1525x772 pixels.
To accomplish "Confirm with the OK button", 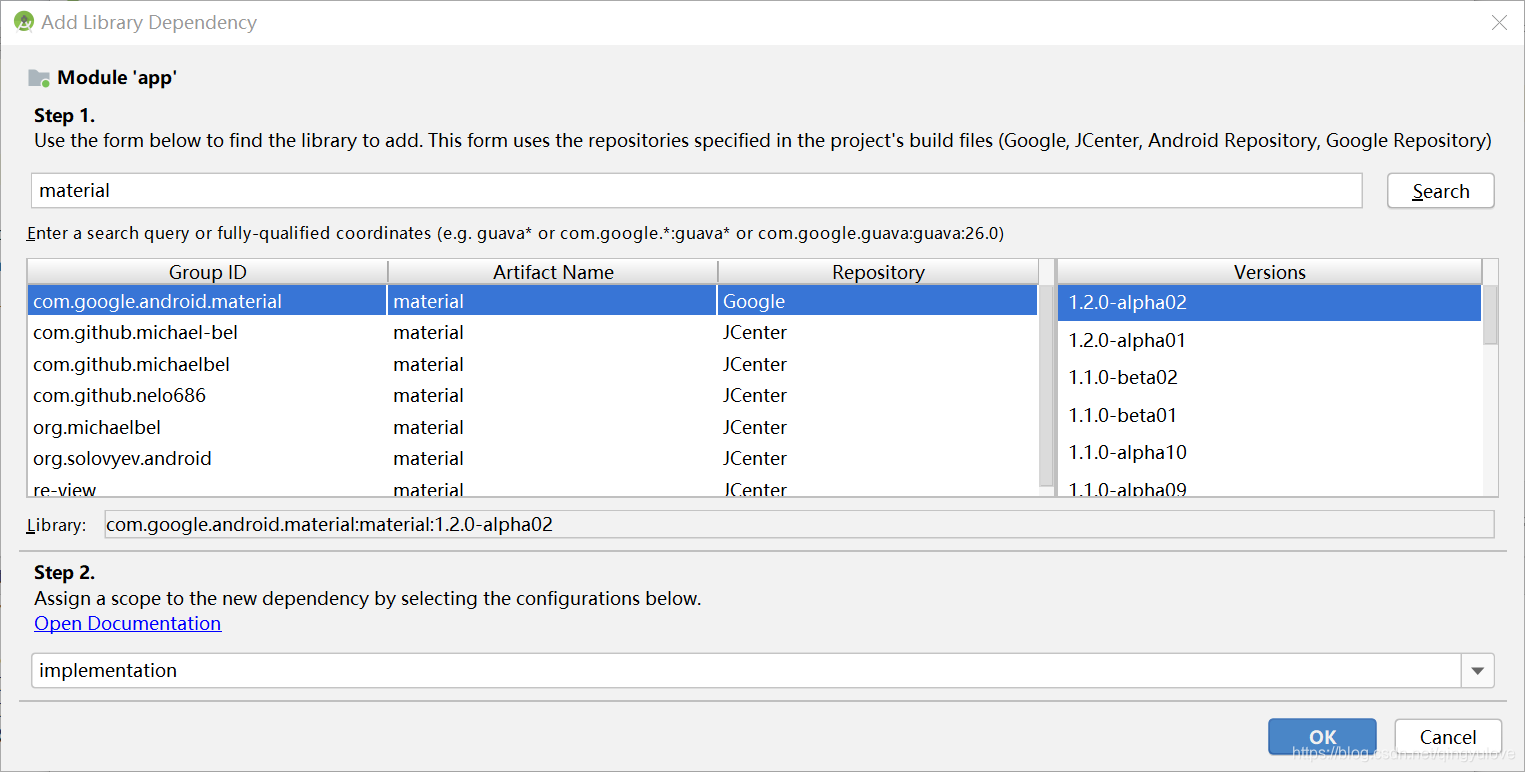I will [x=1322, y=737].
